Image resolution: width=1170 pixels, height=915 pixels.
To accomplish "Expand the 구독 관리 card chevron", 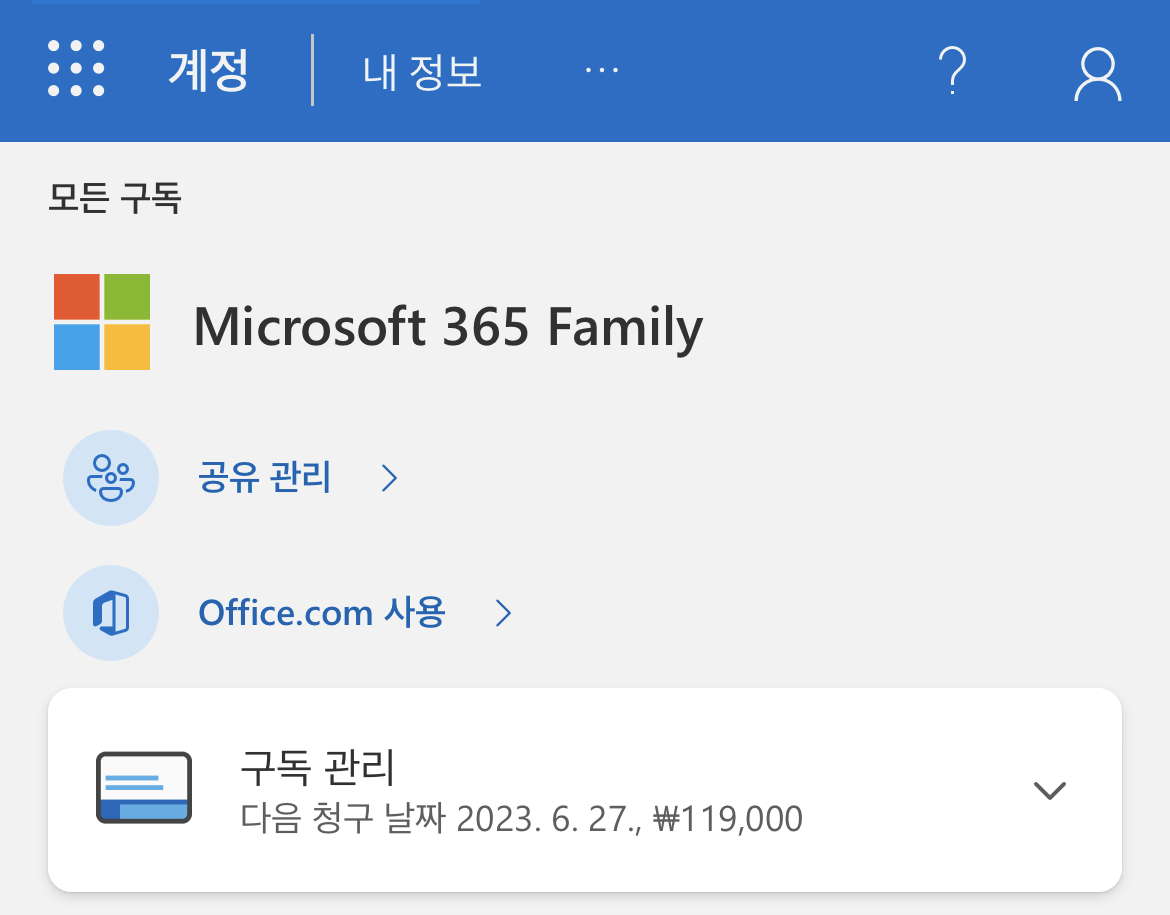I will point(1050,790).
